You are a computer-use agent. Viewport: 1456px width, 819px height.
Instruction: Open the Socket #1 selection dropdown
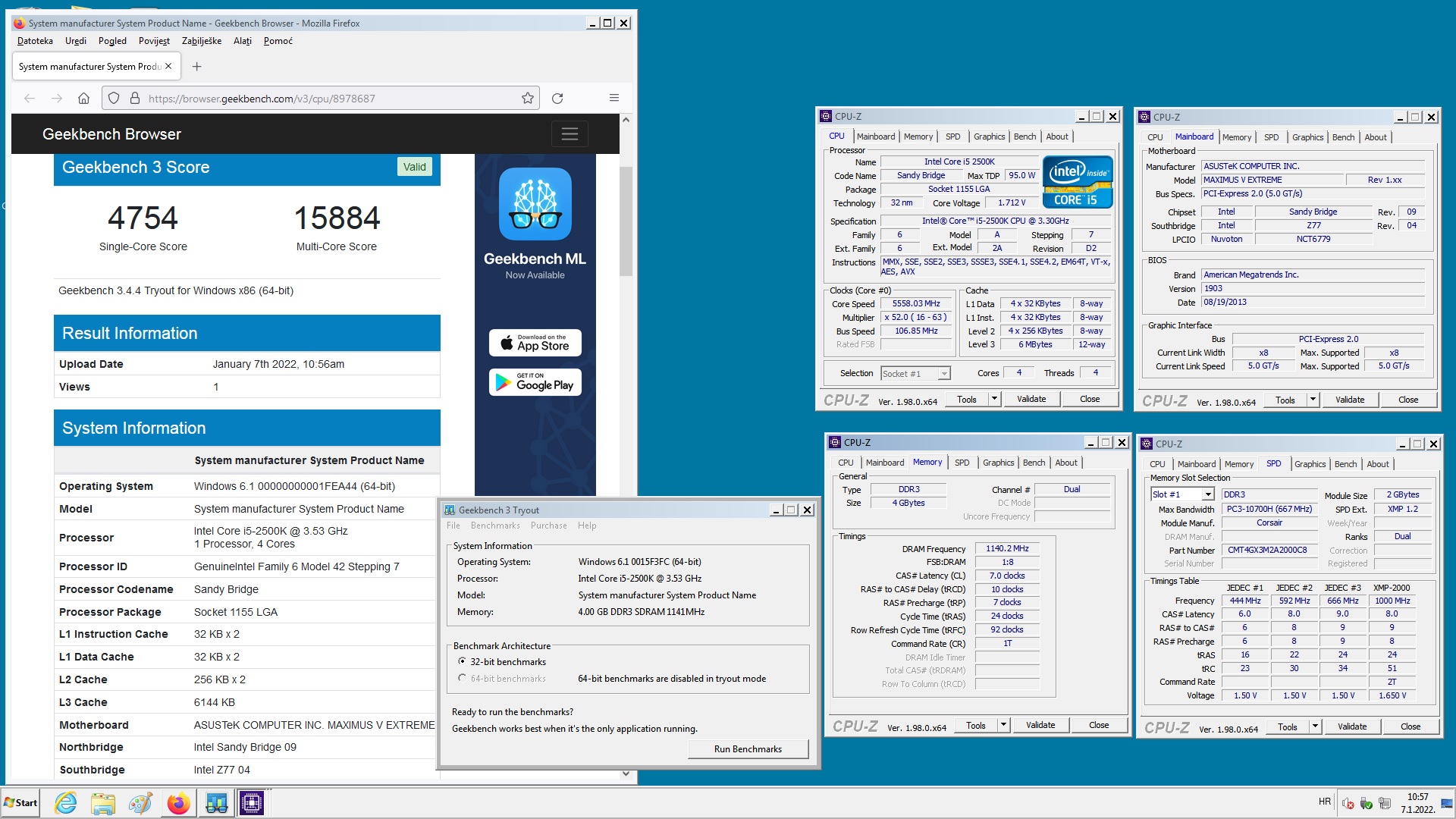944,374
